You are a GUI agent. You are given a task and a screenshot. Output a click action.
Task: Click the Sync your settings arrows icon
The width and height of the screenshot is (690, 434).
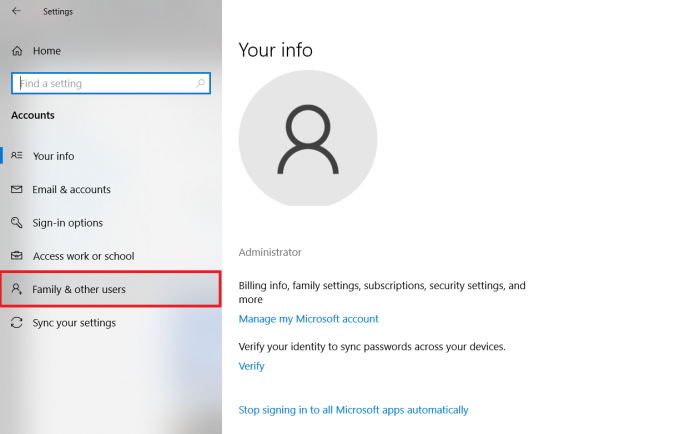click(x=17, y=323)
